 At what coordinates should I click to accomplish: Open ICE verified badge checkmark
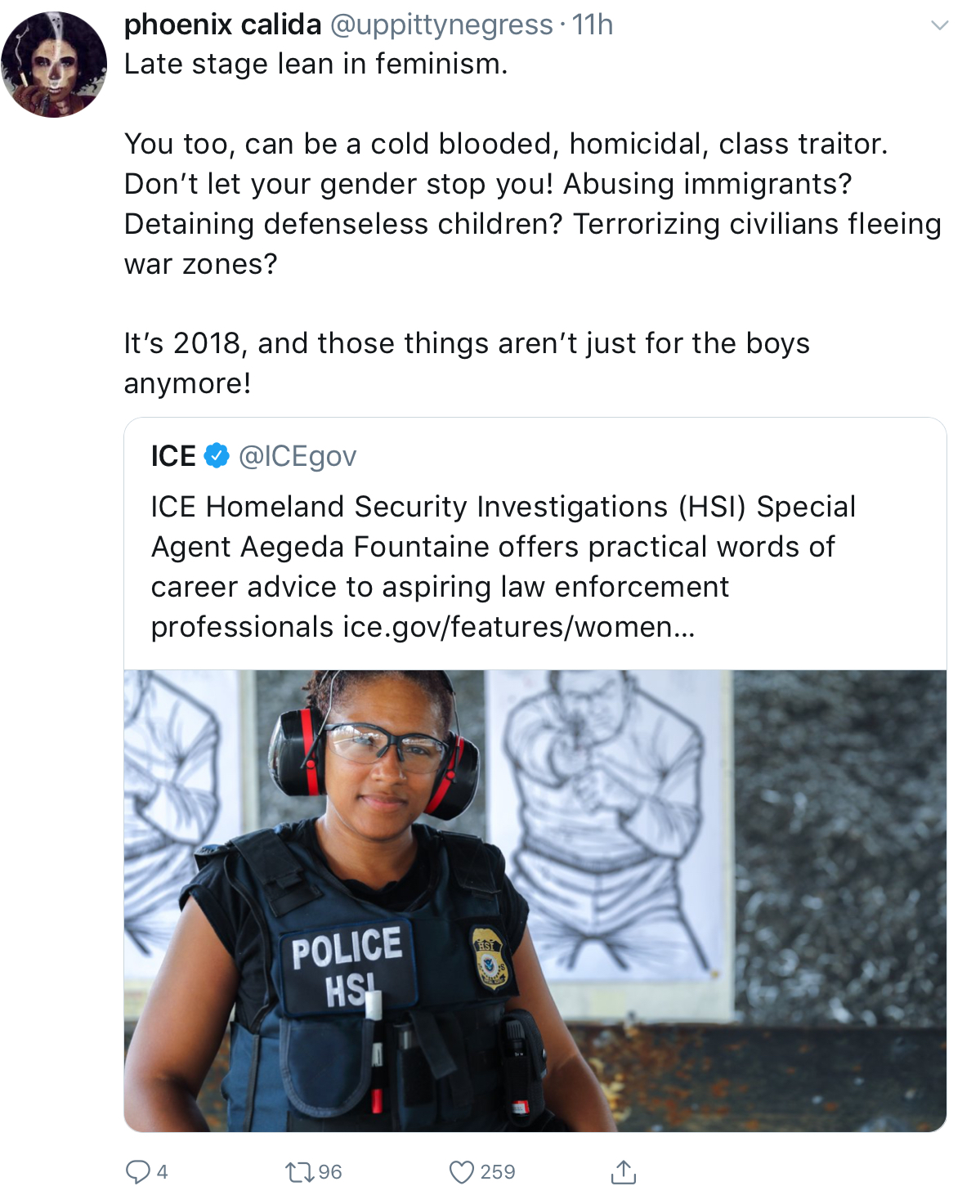217,456
